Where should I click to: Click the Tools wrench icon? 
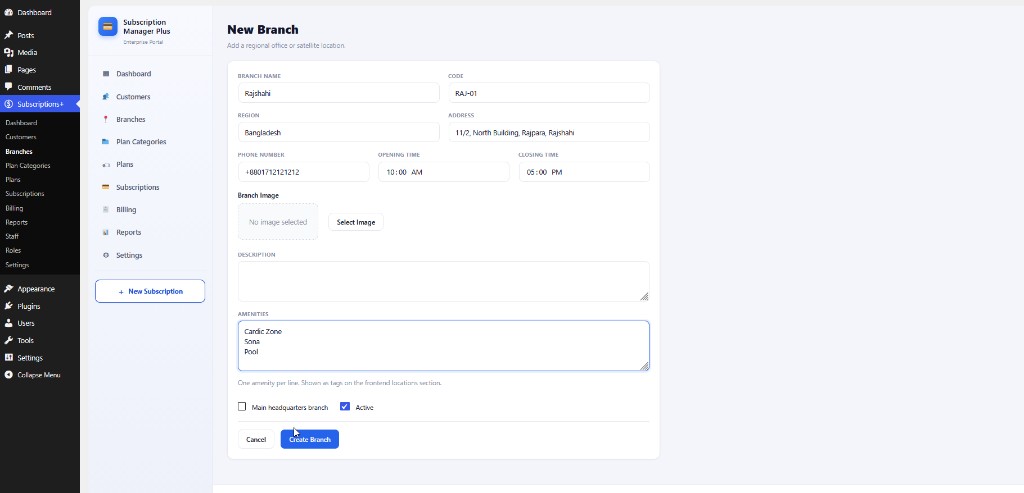click(8, 340)
